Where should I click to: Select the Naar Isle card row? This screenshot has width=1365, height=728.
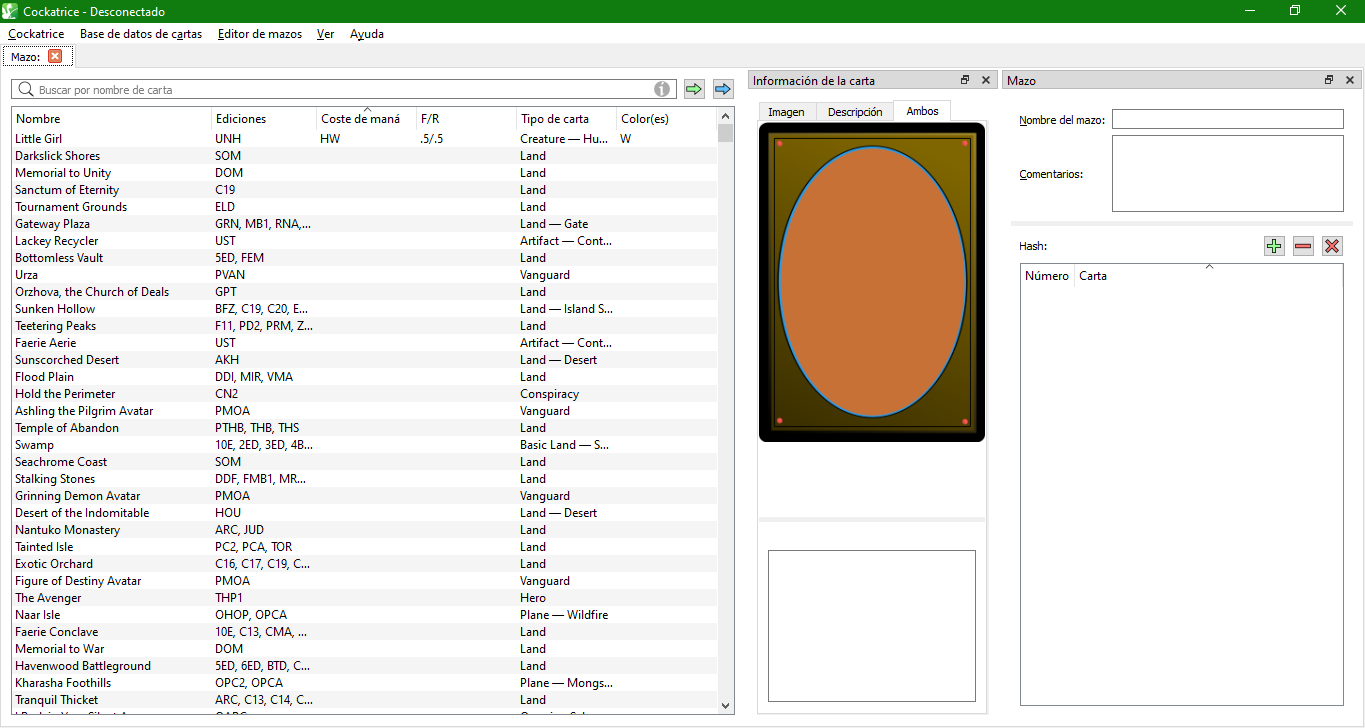click(x=365, y=615)
